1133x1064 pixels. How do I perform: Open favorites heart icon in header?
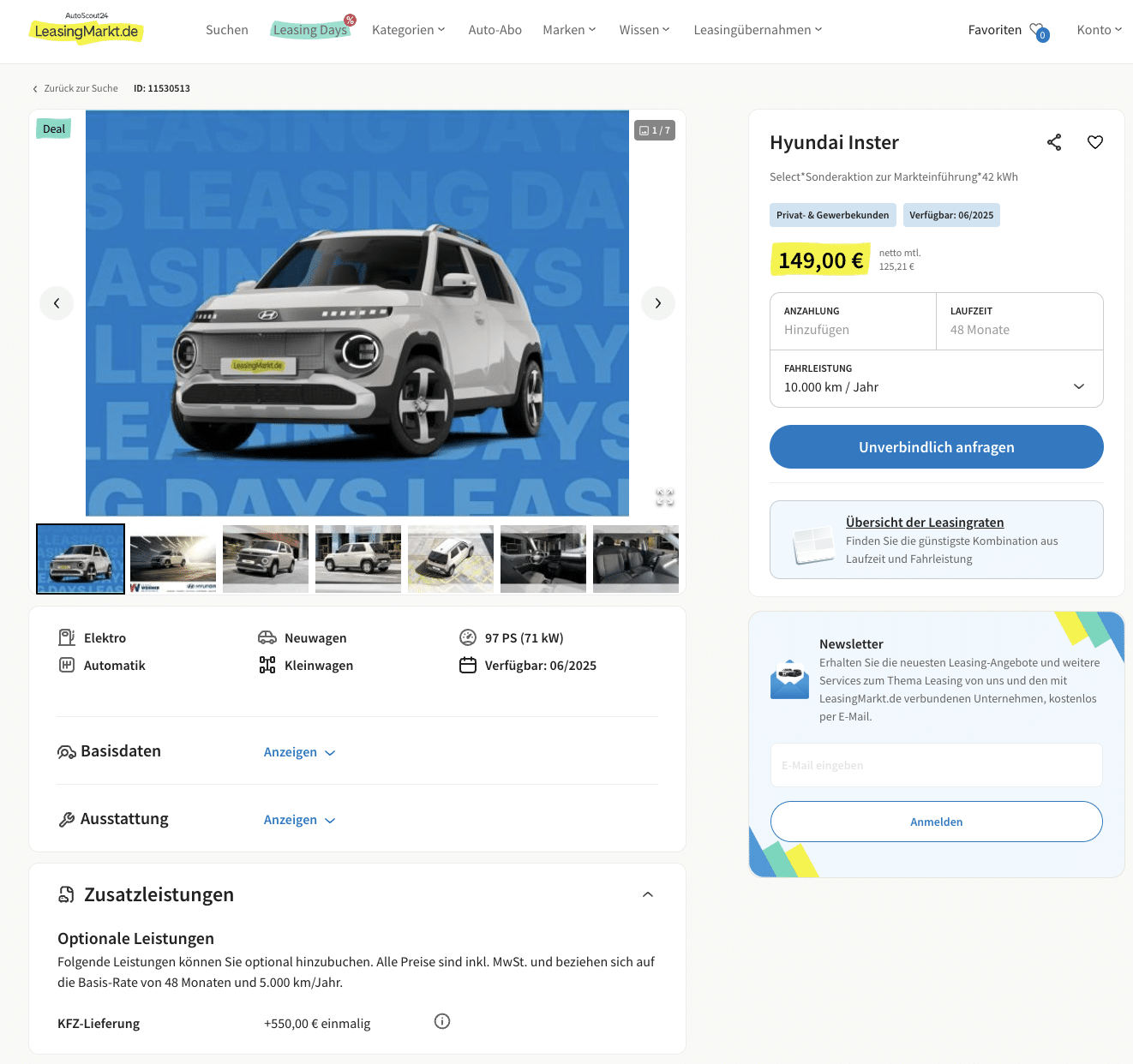[1038, 31]
